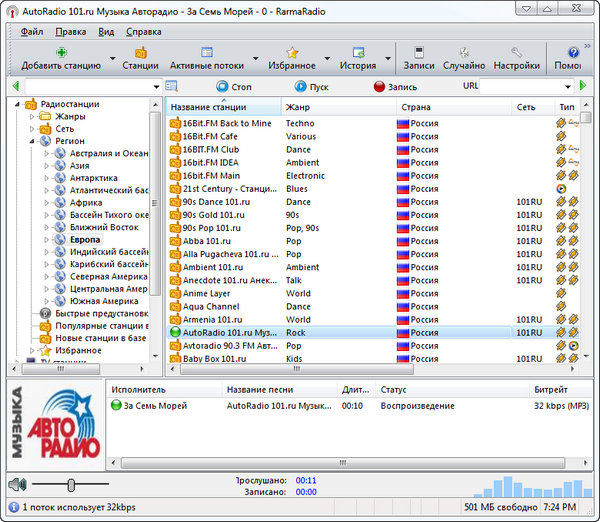Click the Добавить станцию toolbar icon

coord(61,52)
